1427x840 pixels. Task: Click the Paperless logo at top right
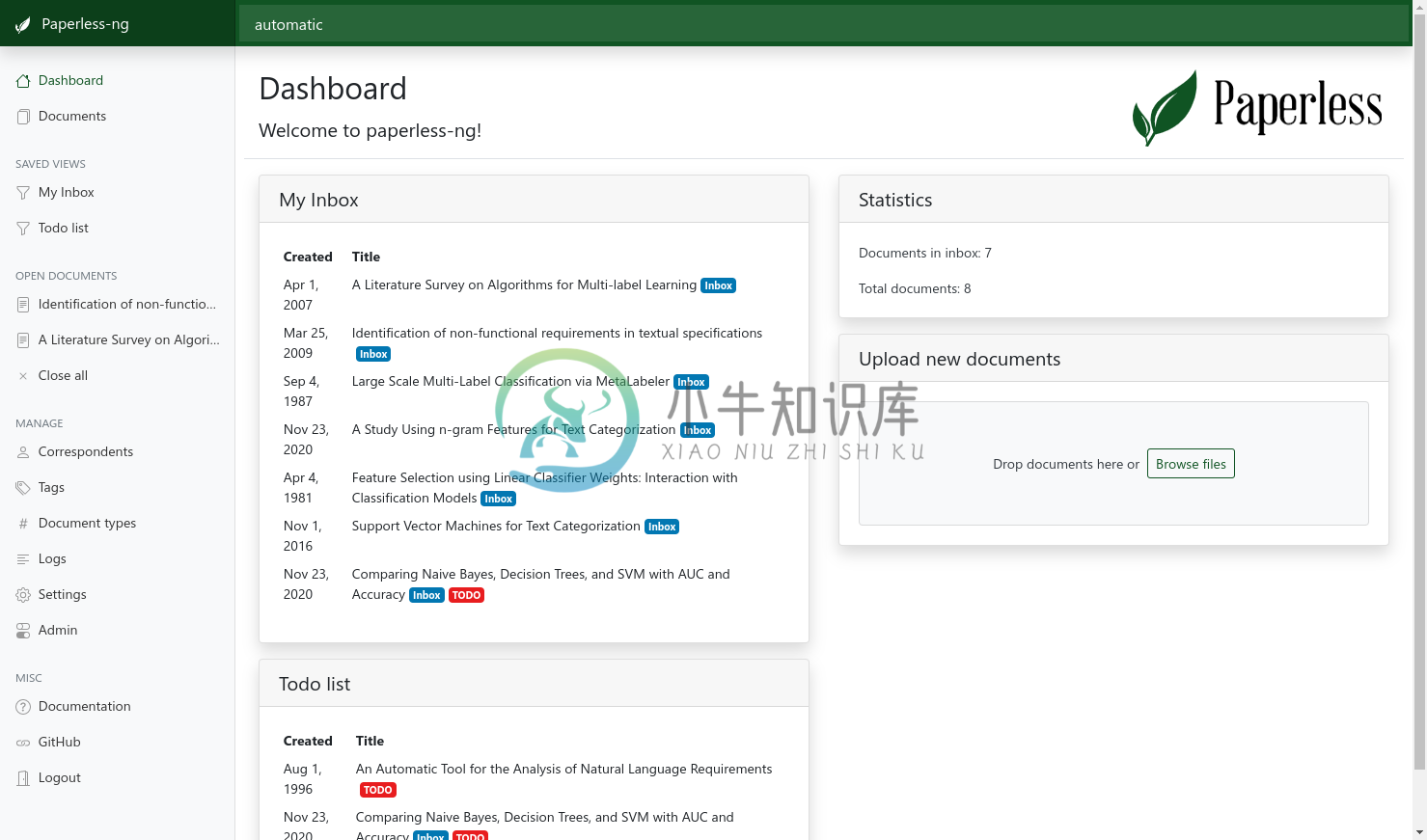tap(1257, 107)
